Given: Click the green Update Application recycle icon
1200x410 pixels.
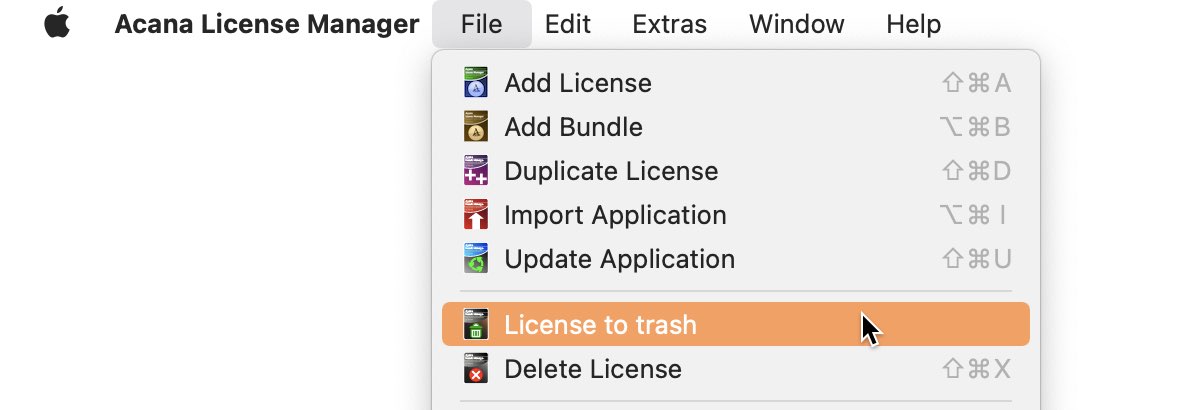Looking at the screenshot, I should click(476, 259).
